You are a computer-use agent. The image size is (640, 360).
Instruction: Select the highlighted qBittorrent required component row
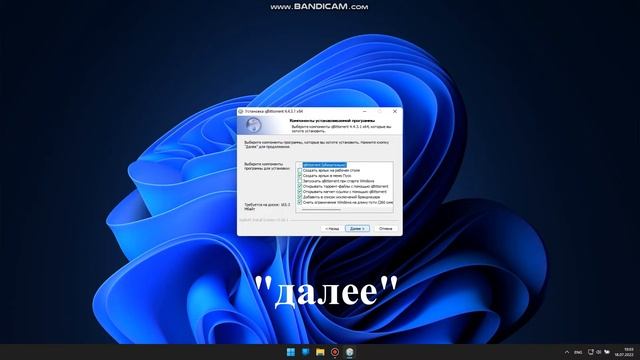tap(324, 165)
